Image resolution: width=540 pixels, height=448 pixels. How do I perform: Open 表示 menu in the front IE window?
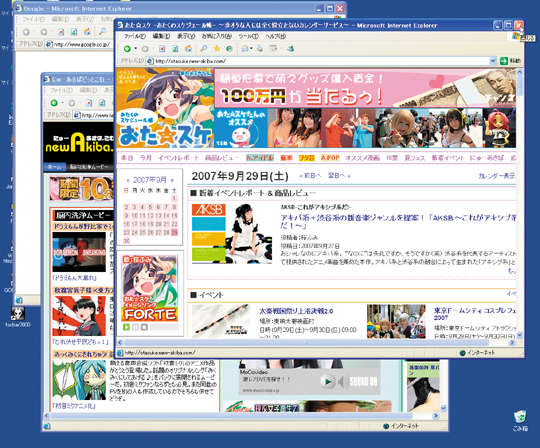click(186, 36)
